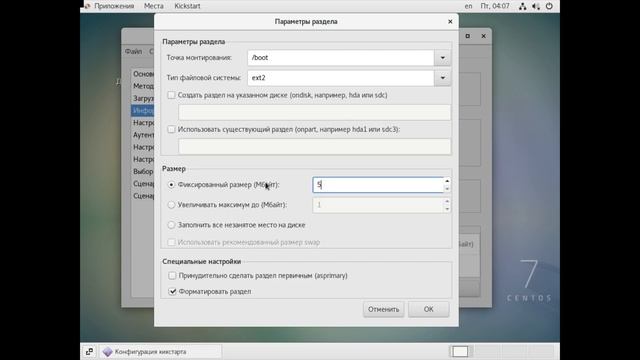Image resolution: width=640 pixels, height=360 pixels.
Task: Select Основ item in background sidebar
Action: (143, 74)
